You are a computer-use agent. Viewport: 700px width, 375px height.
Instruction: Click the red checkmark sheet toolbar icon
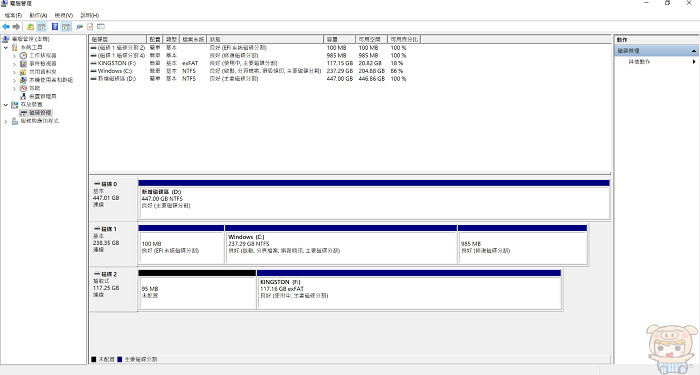point(90,27)
